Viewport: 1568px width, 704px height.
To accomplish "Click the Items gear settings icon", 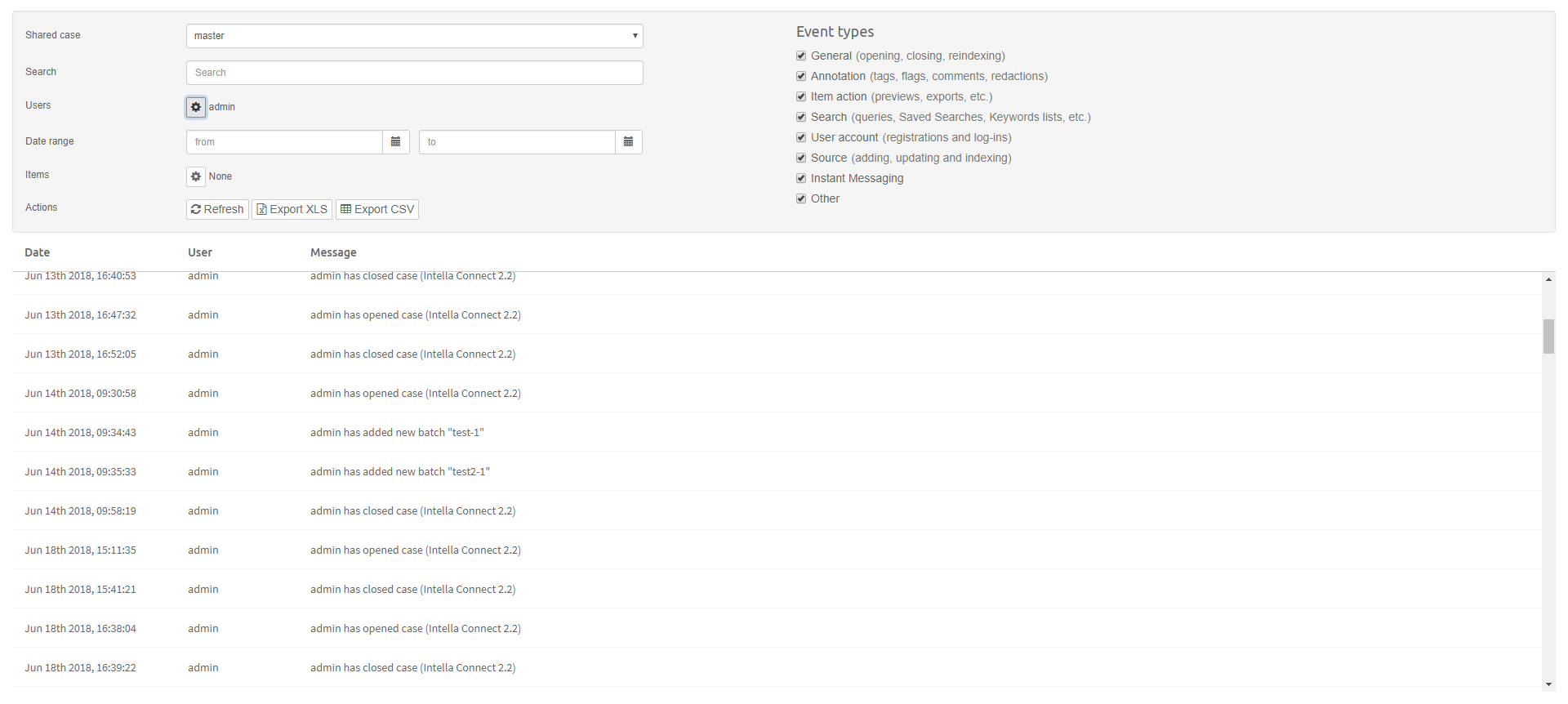I will click(196, 176).
